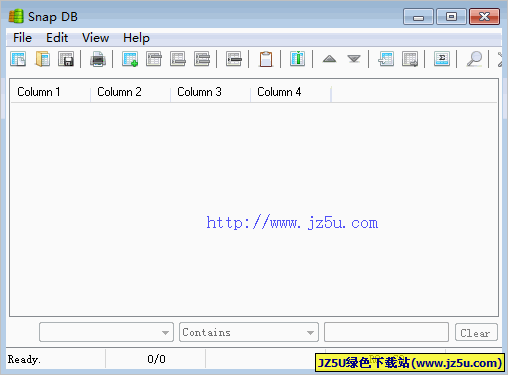508x375 pixels.
Task: Click the '0/0' record counter text
Action: coord(156,359)
